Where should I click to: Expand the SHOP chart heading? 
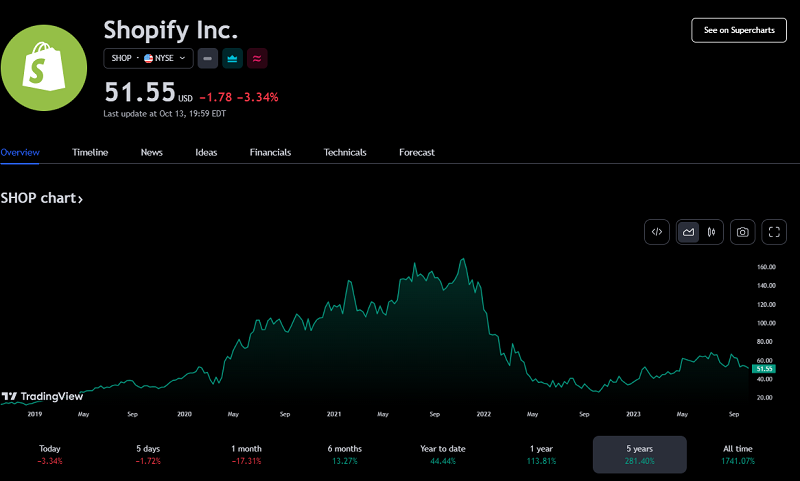coord(42,198)
